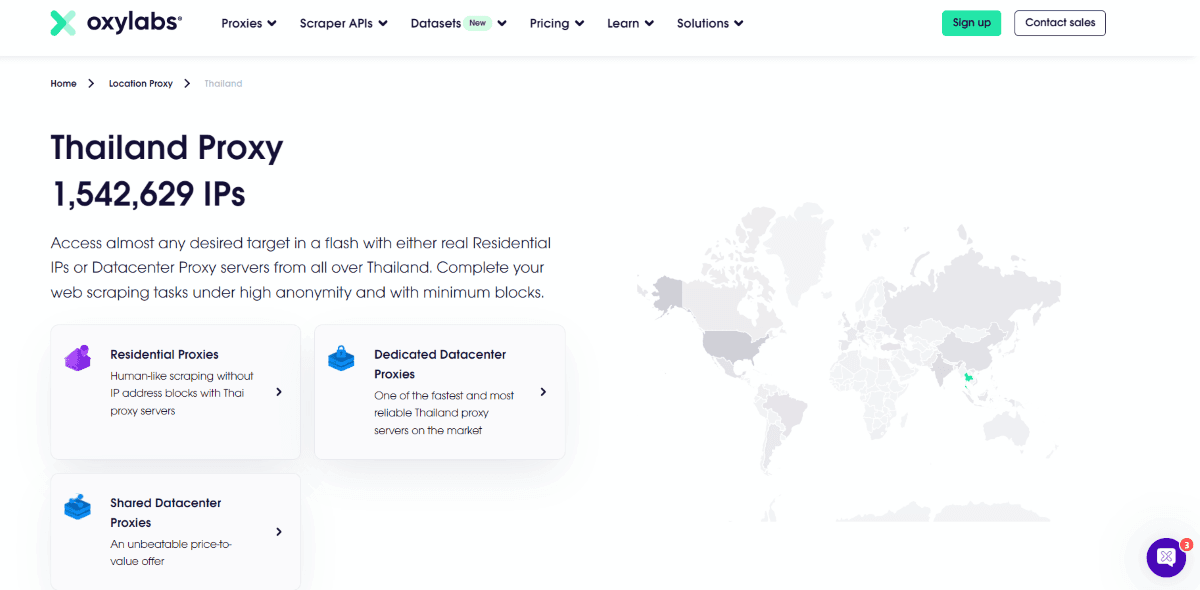Click the 1,542,629 IPs text
The height and width of the screenshot is (590, 1200).
(148, 194)
